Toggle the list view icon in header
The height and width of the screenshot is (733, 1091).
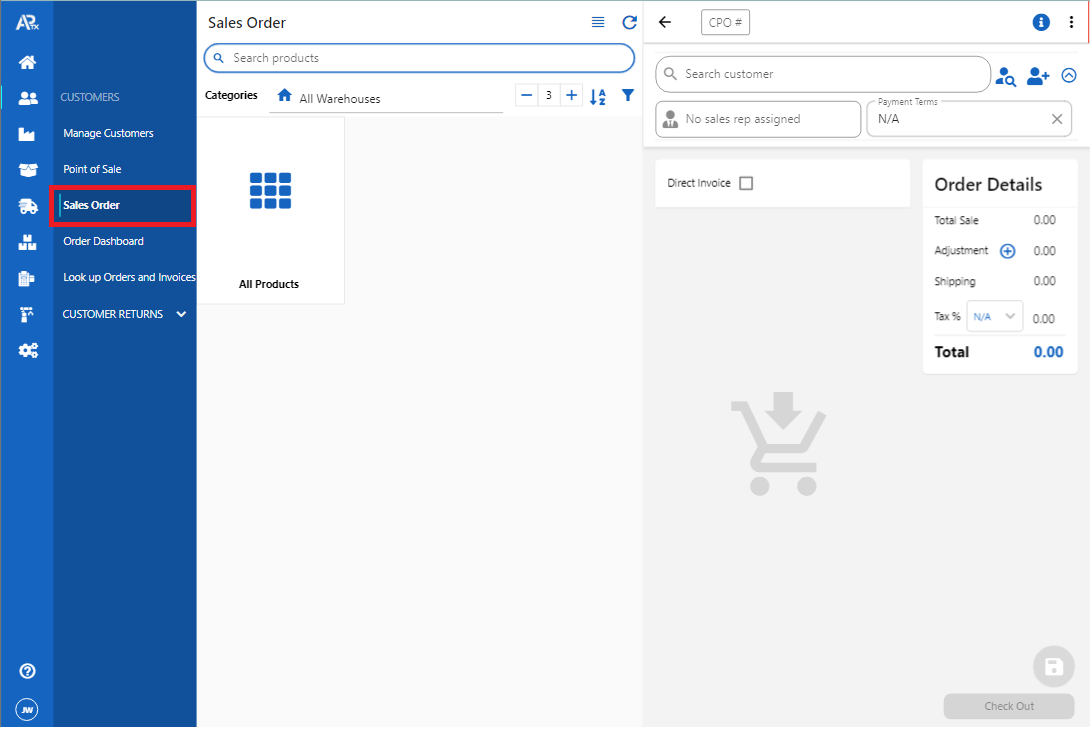click(x=598, y=22)
